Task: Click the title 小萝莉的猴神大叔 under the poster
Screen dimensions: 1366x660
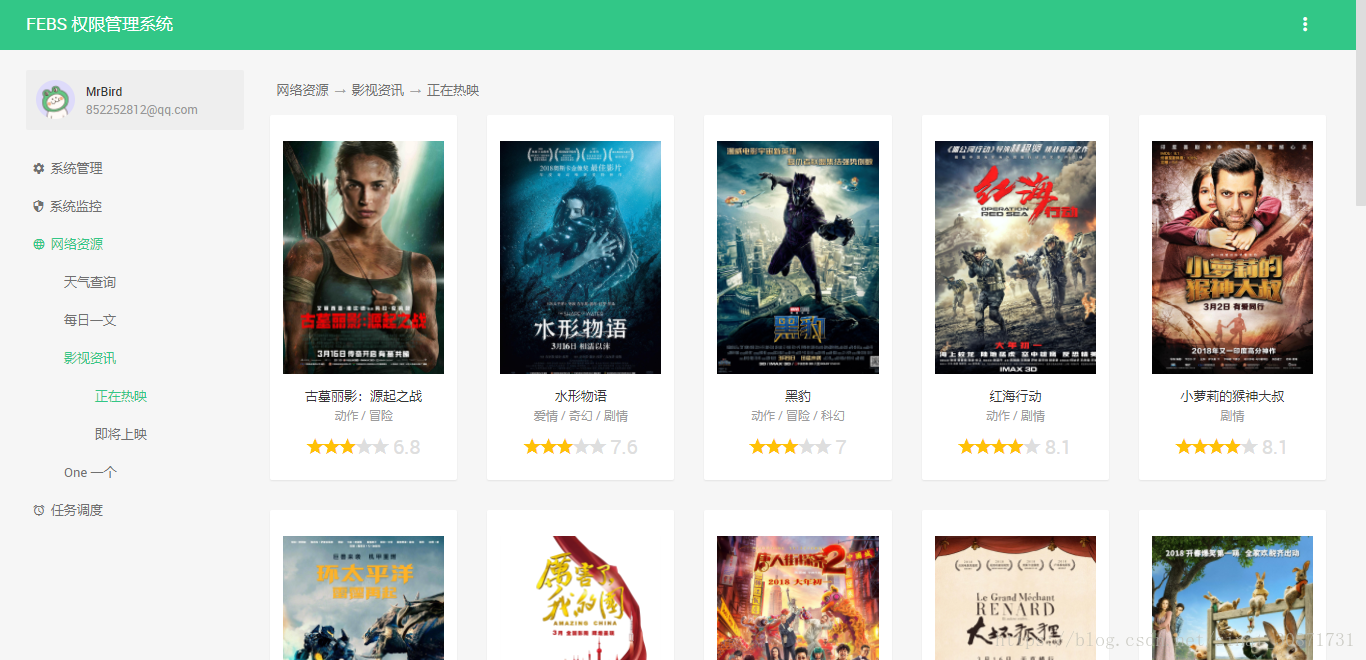Action: pos(1232,396)
